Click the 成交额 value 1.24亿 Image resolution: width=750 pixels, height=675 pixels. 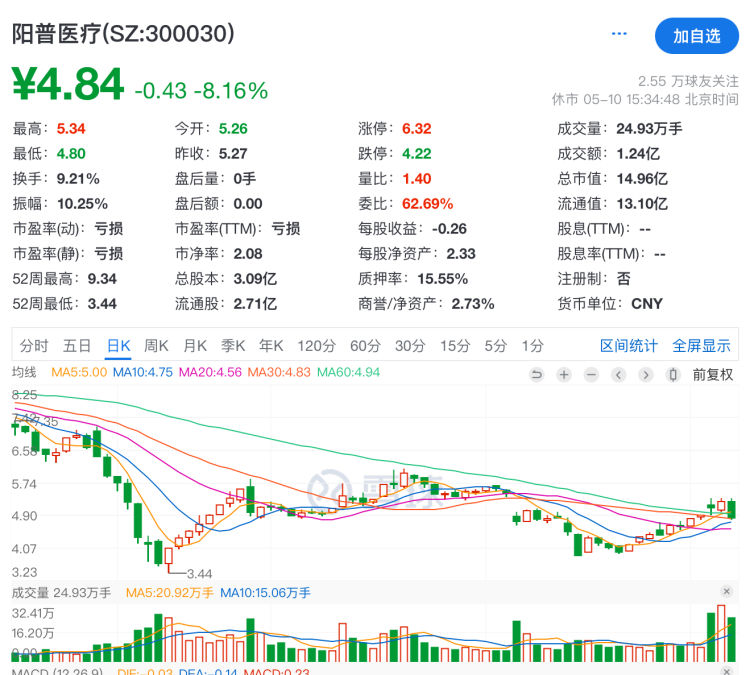638,154
